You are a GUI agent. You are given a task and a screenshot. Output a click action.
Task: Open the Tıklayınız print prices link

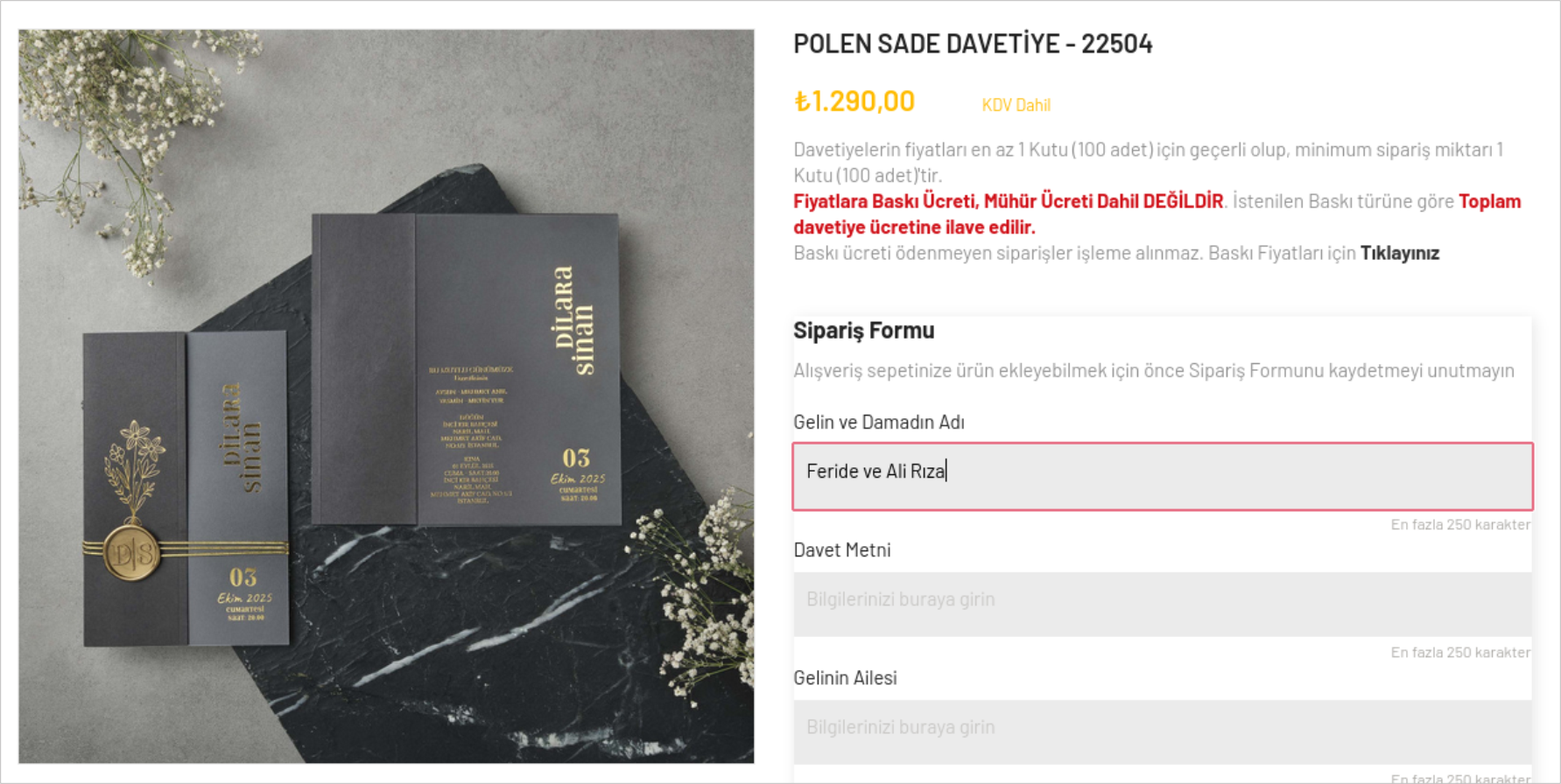[x=1399, y=253]
